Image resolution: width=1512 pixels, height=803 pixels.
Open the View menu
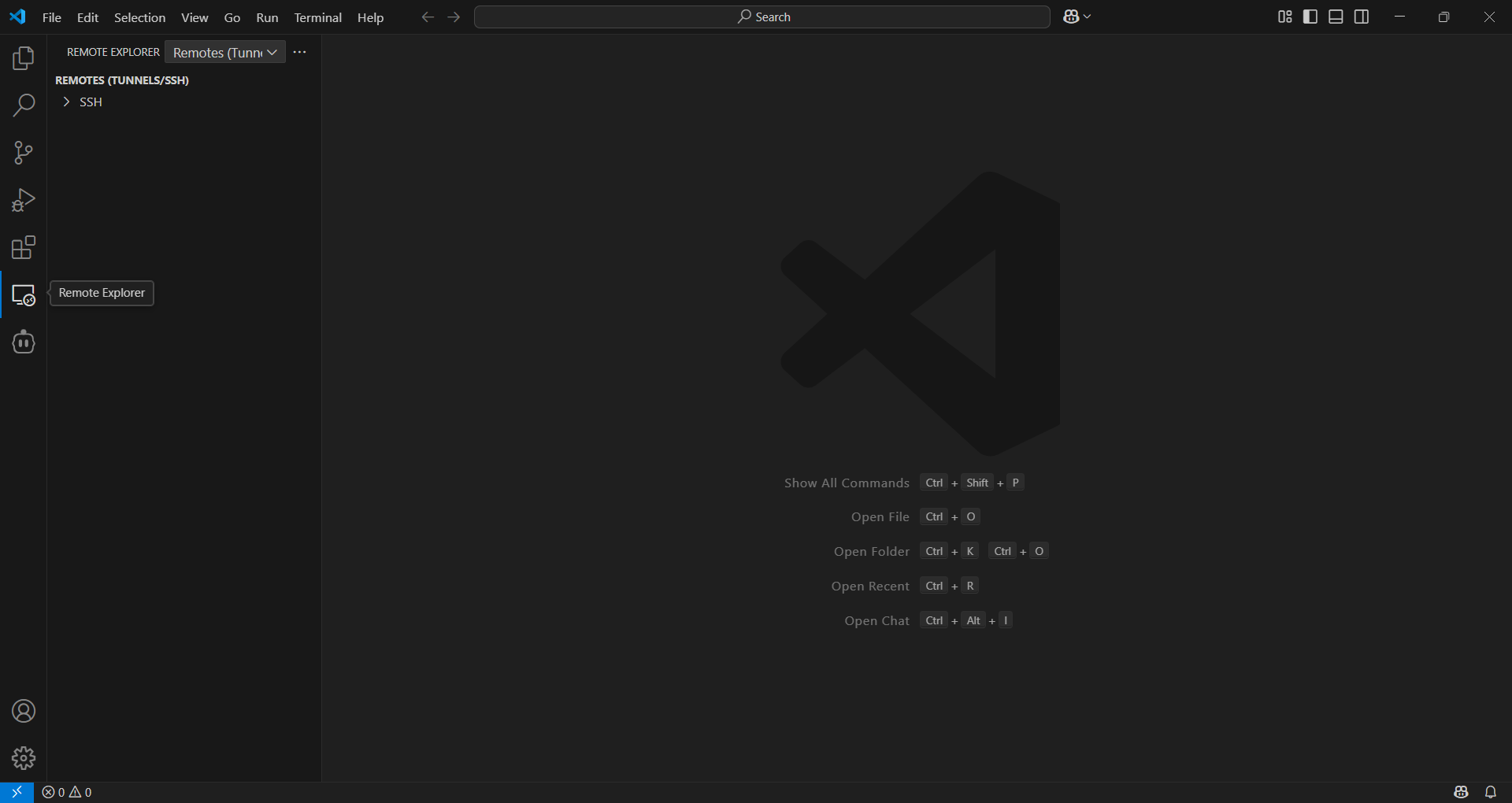[195, 17]
